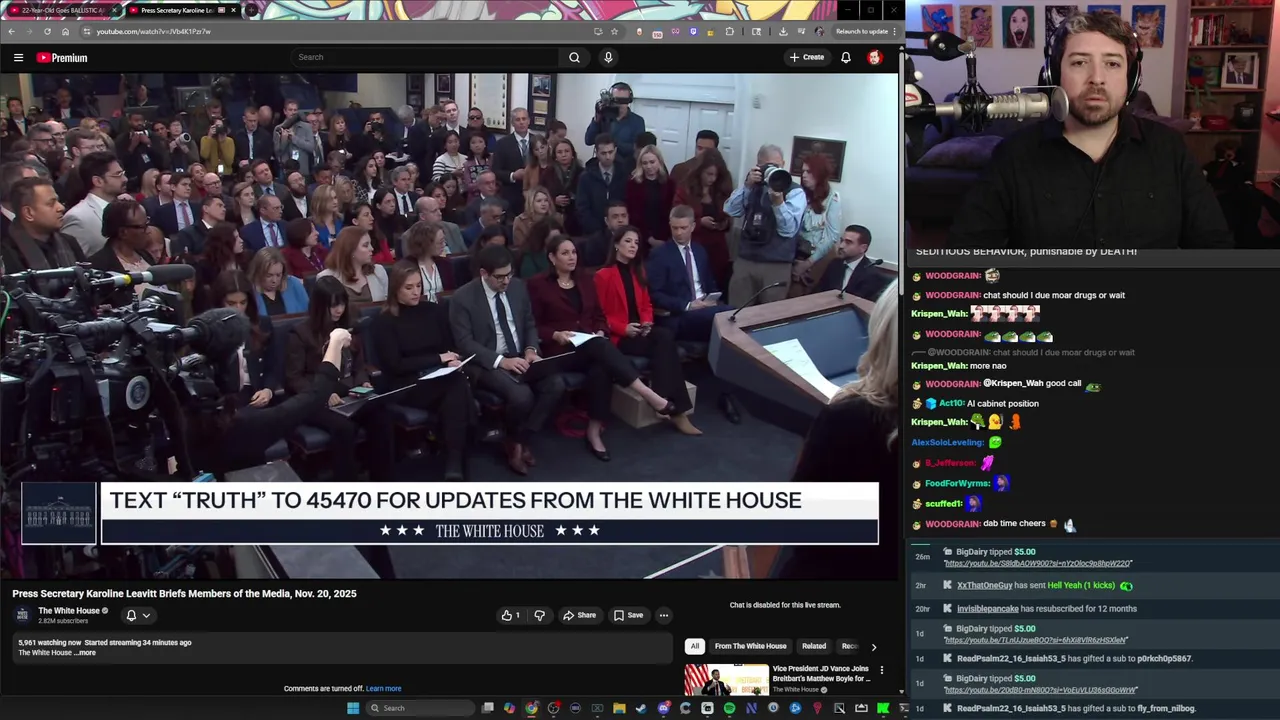Expand the description with '...more'
1280x720 pixels.
click(x=86, y=653)
